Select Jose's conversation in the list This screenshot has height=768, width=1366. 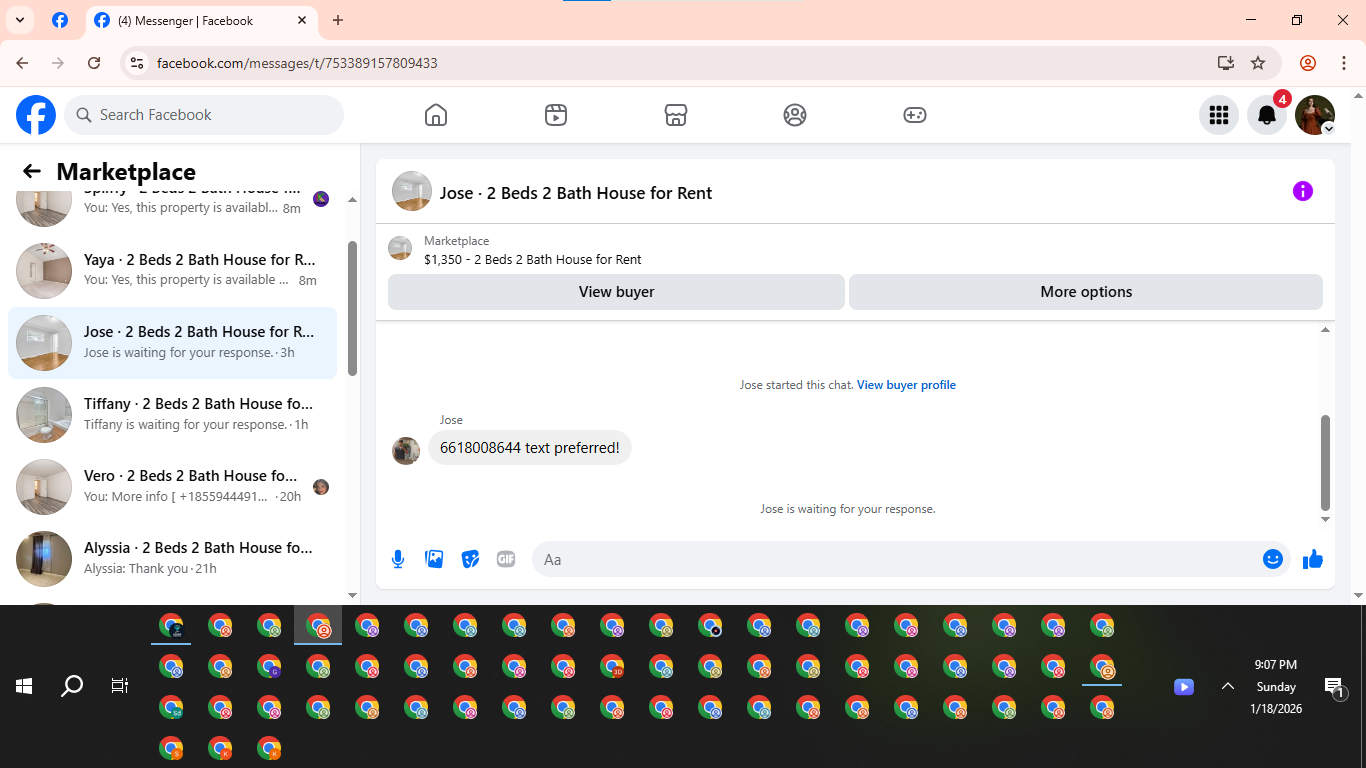[172, 342]
